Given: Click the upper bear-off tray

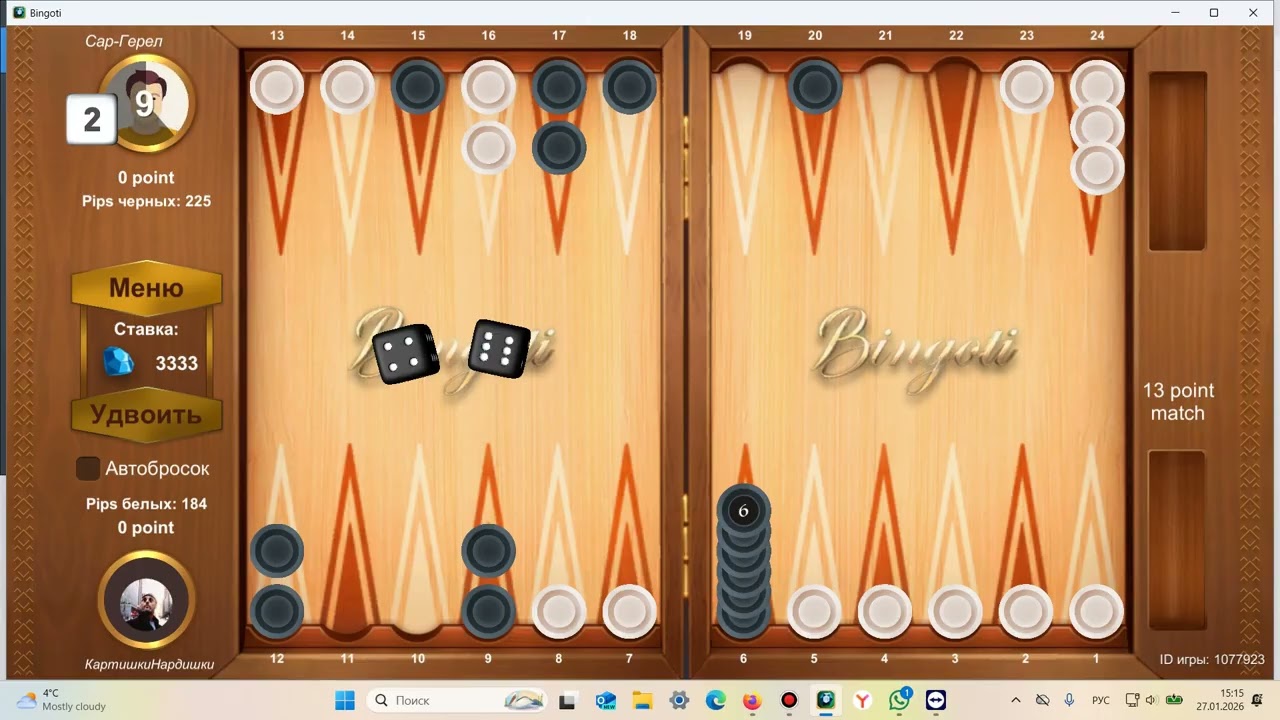Looking at the screenshot, I should pyautogui.click(x=1177, y=161).
